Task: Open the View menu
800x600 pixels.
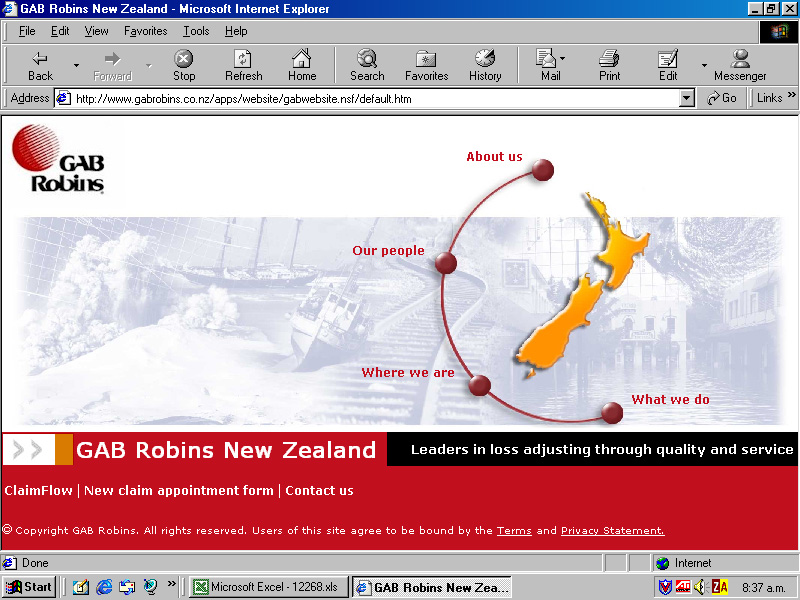Action: coord(96,31)
